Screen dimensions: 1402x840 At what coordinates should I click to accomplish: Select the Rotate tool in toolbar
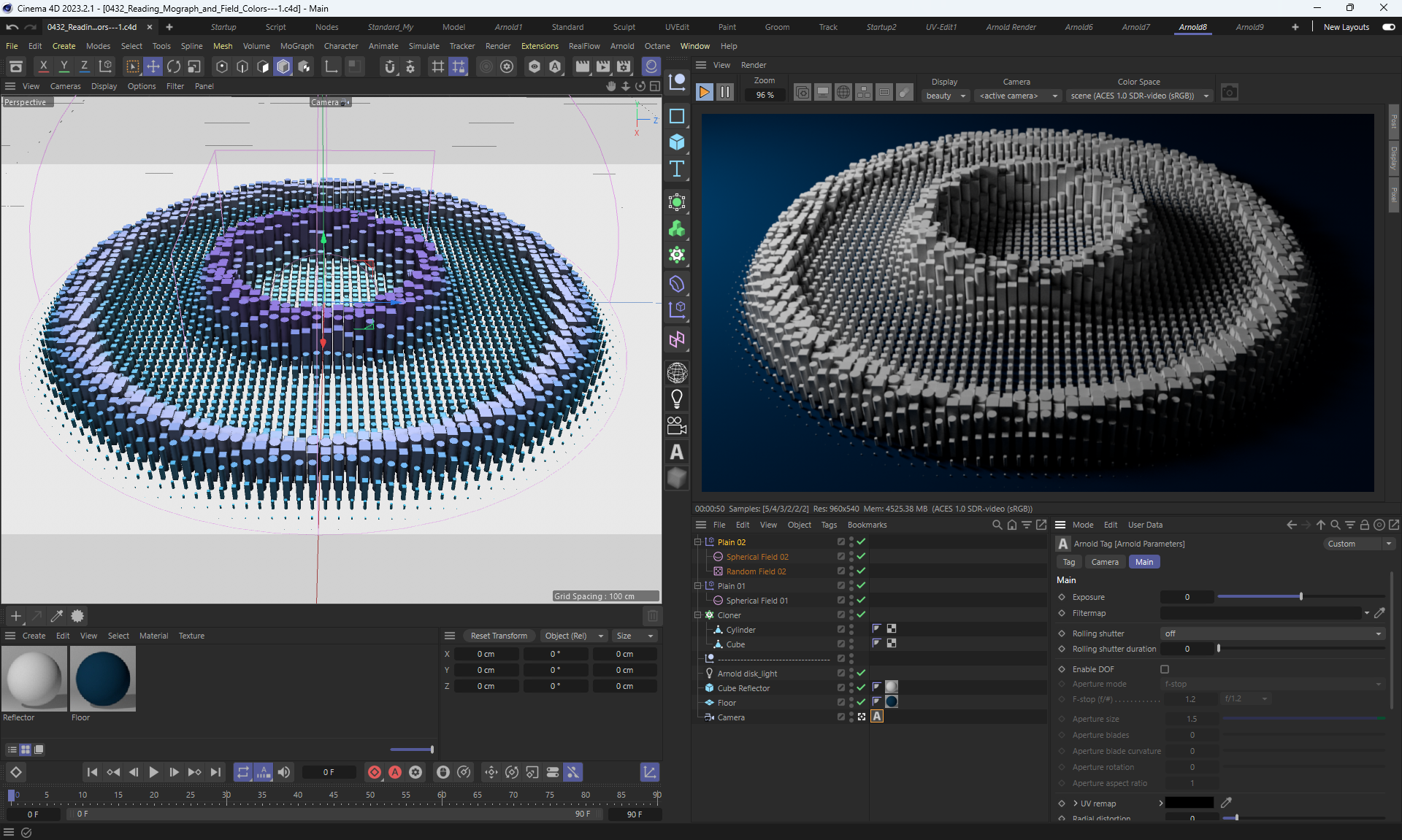pyautogui.click(x=174, y=66)
